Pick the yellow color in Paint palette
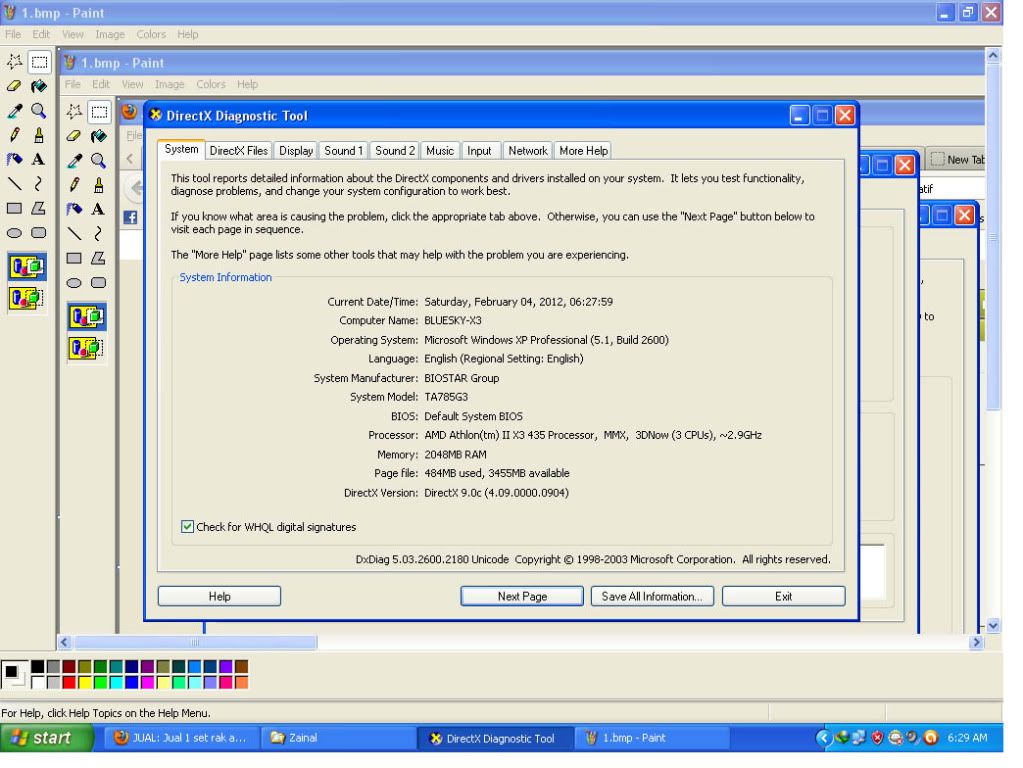1023x768 pixels. point(85,683)
